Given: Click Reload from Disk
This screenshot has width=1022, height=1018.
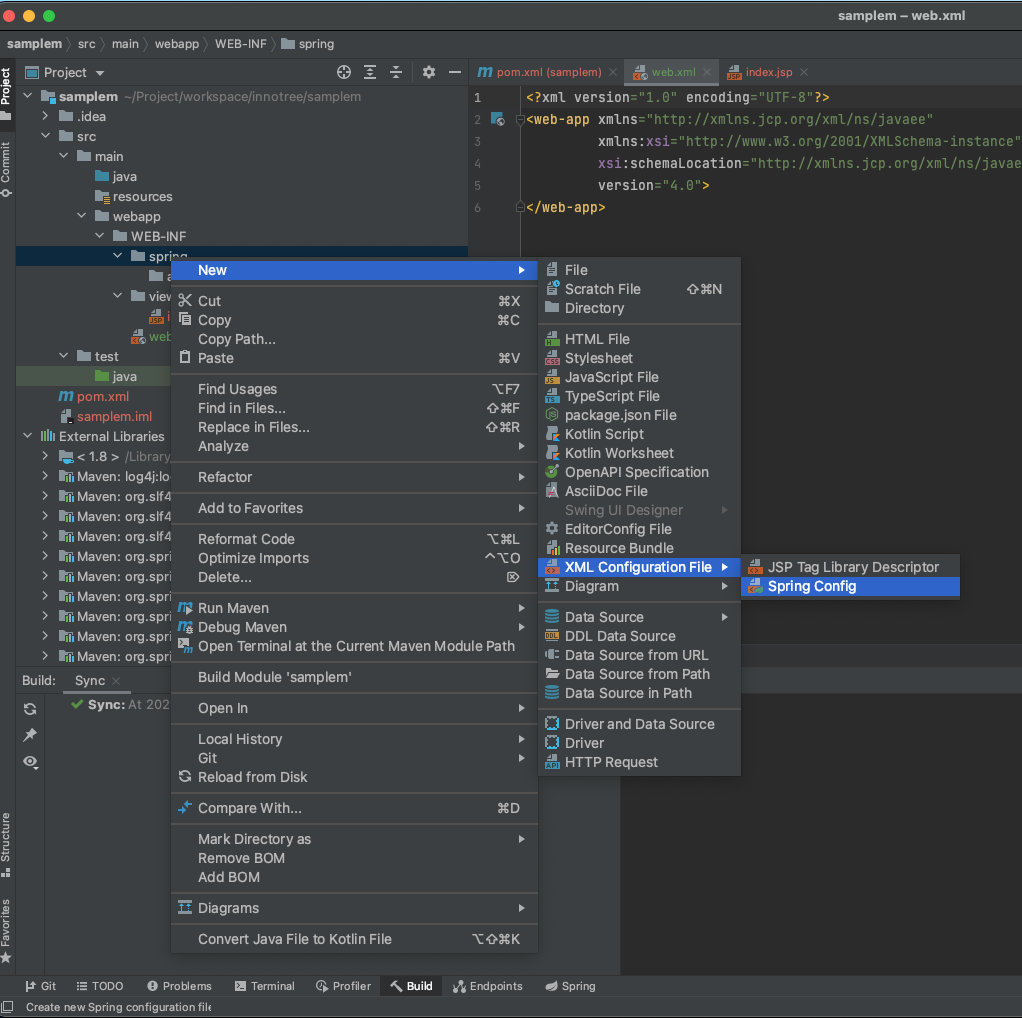Looking at the screenshot, I should (x=354, y=777).
